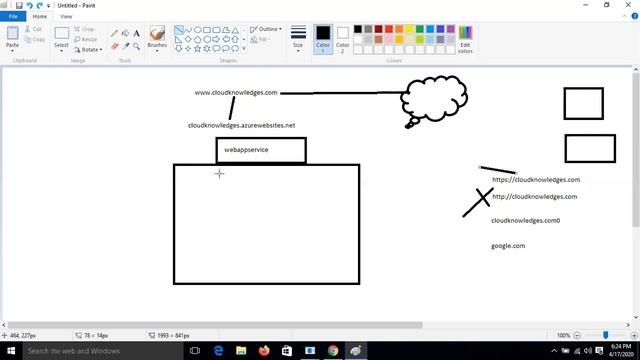Select the Magnifier tool
This screenshot has height=360, width=640.
point(136,47)
